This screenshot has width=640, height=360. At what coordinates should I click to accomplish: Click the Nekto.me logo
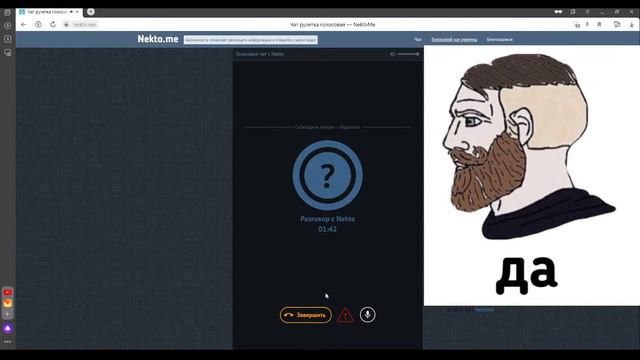[158, 39]
